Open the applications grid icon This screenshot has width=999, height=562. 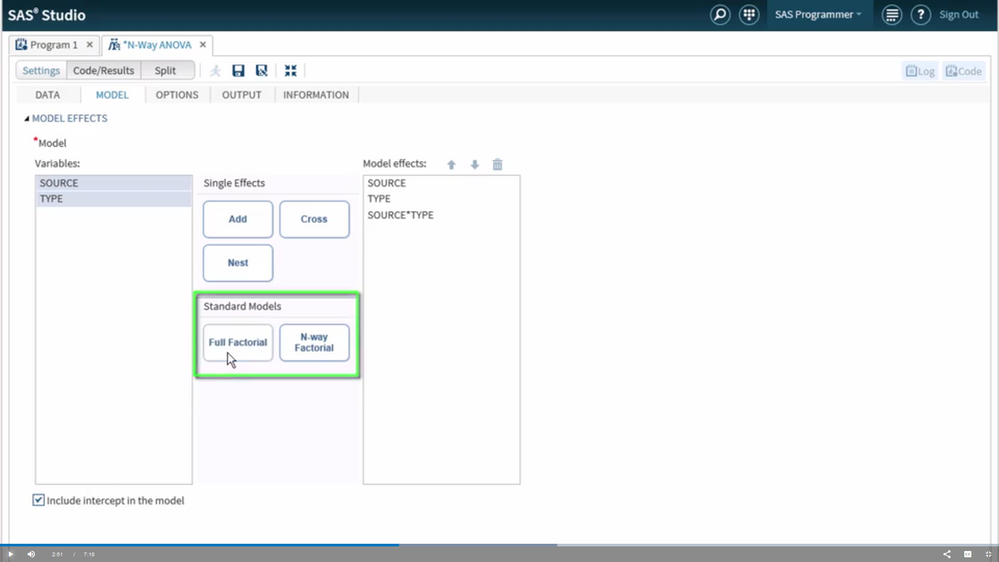tap(749, 15)
